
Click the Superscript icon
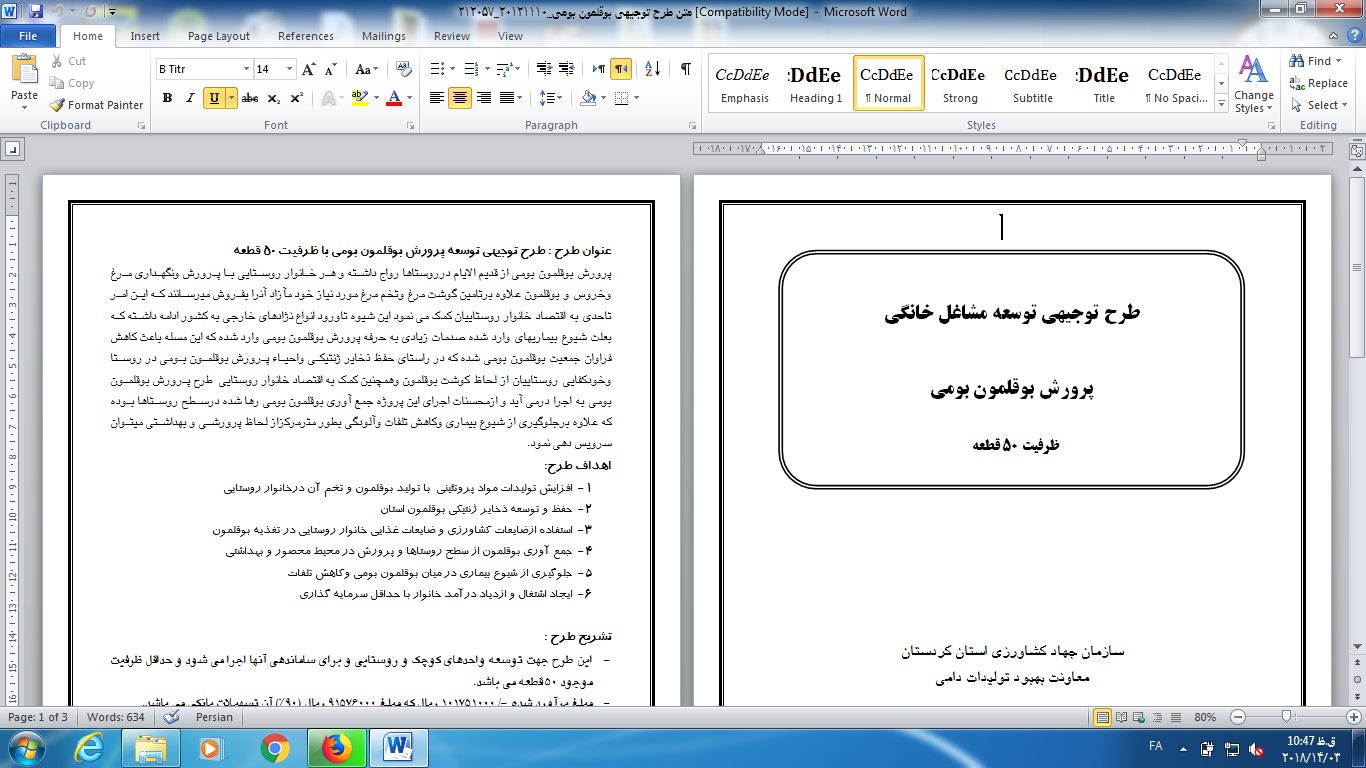click(x=296, y=98)
